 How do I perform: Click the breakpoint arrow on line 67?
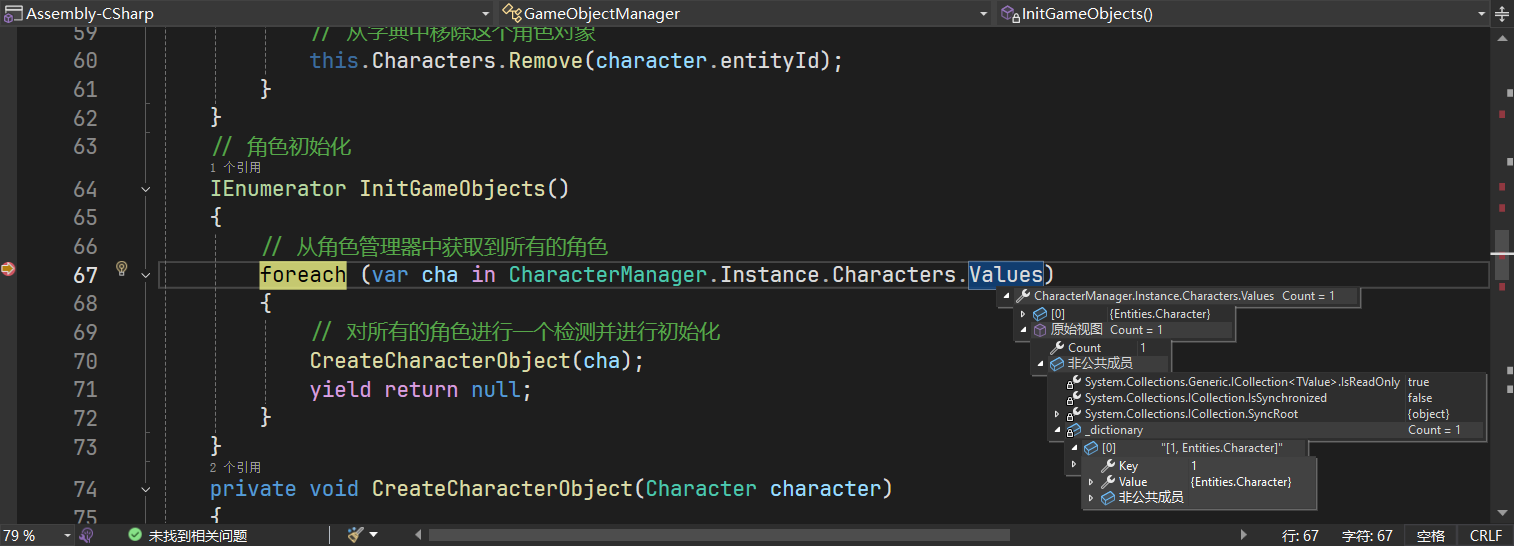tap(8, 268)
